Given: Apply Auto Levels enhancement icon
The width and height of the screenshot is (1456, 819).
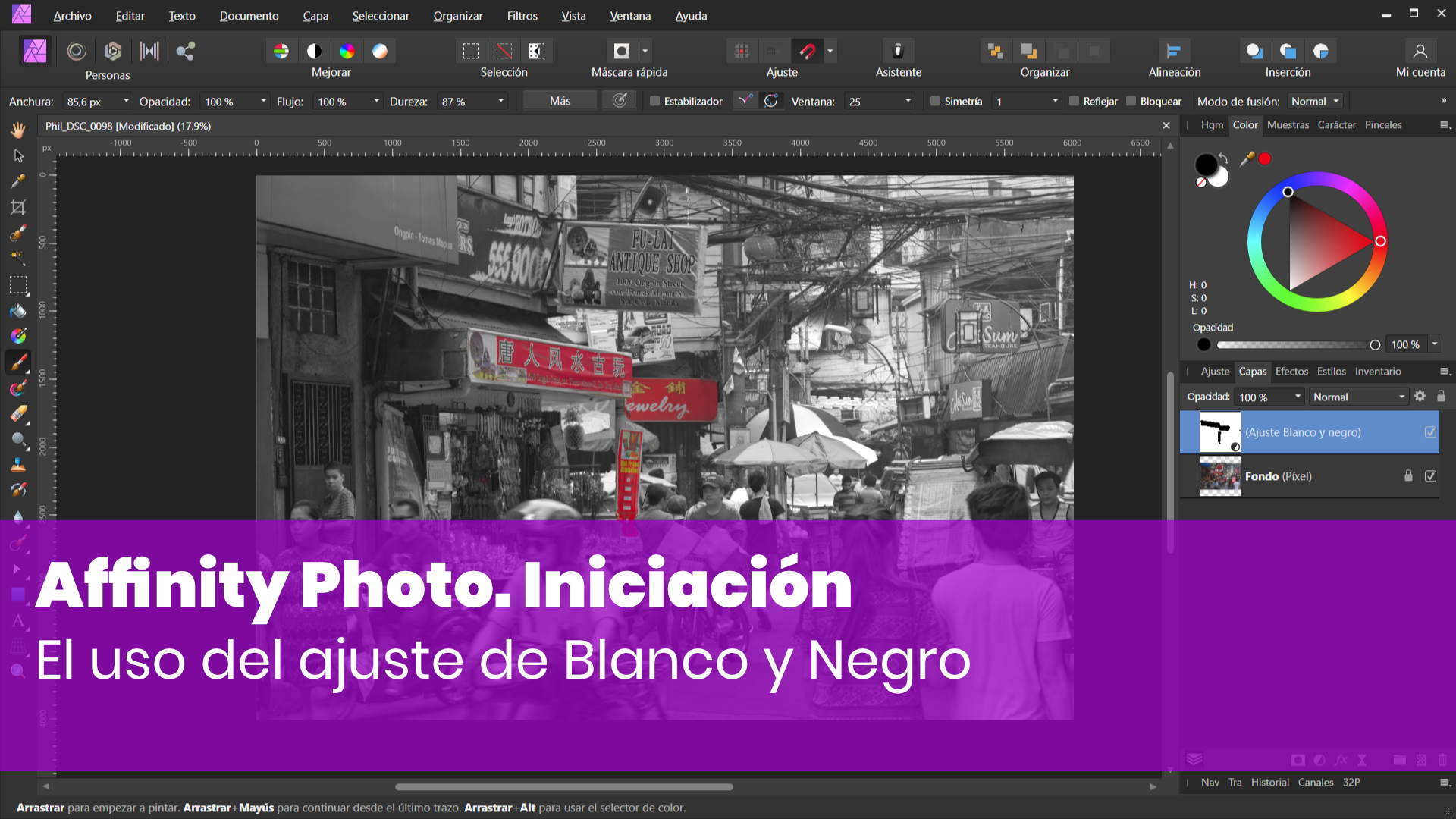Looking at the screenshot, I should coord(281,51).
